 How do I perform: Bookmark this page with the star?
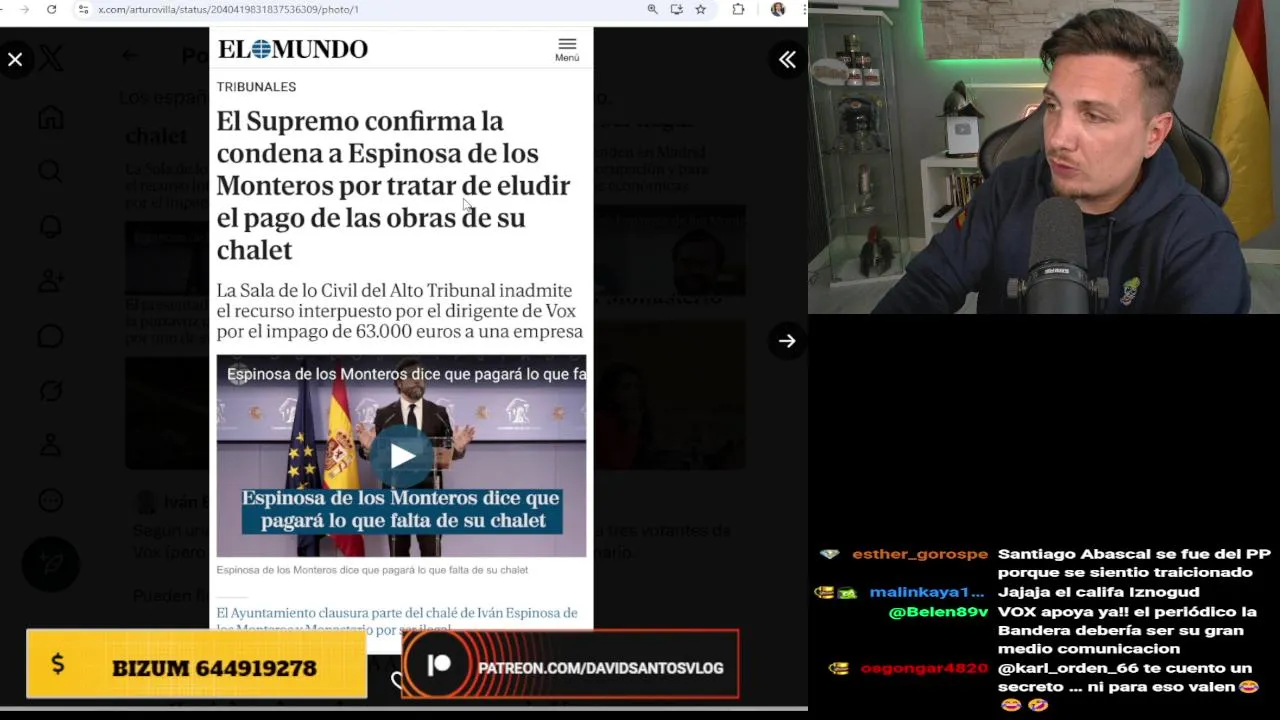[x=701, y=9]
